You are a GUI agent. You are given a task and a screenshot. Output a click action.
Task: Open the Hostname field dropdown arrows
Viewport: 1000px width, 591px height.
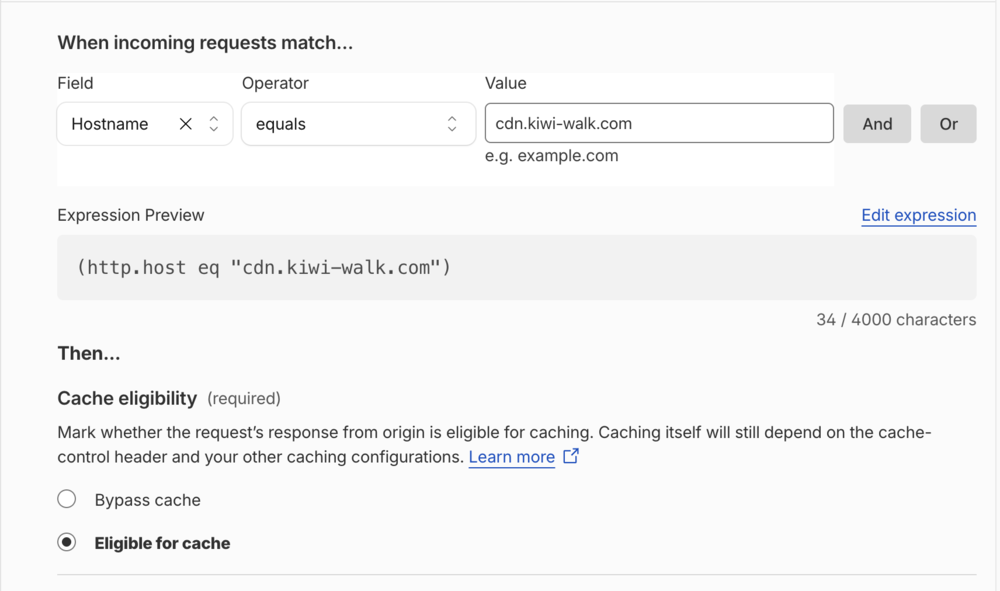[214, 124]
